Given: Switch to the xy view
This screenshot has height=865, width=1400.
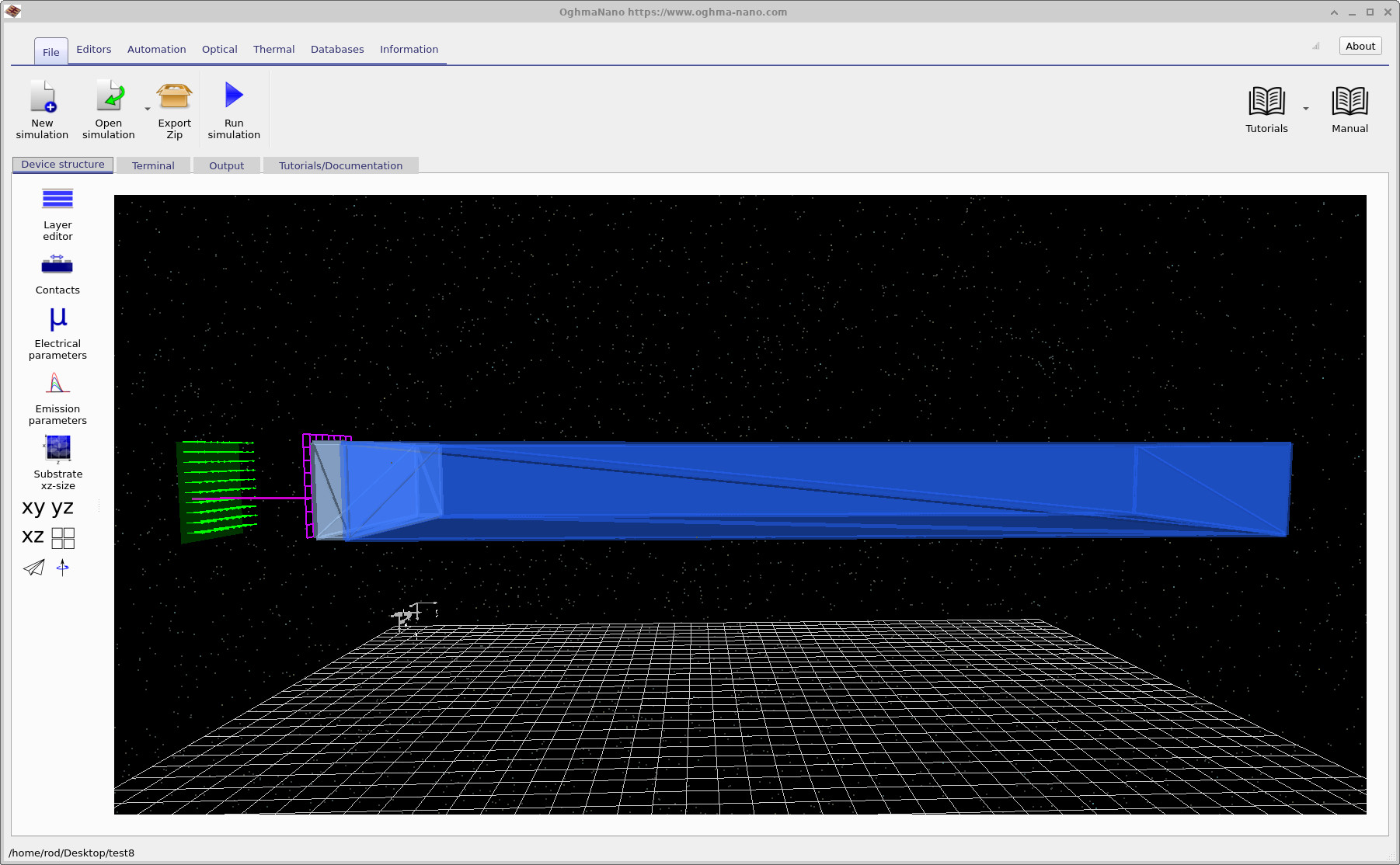Looking at the screenshot, I should [32, 507].
